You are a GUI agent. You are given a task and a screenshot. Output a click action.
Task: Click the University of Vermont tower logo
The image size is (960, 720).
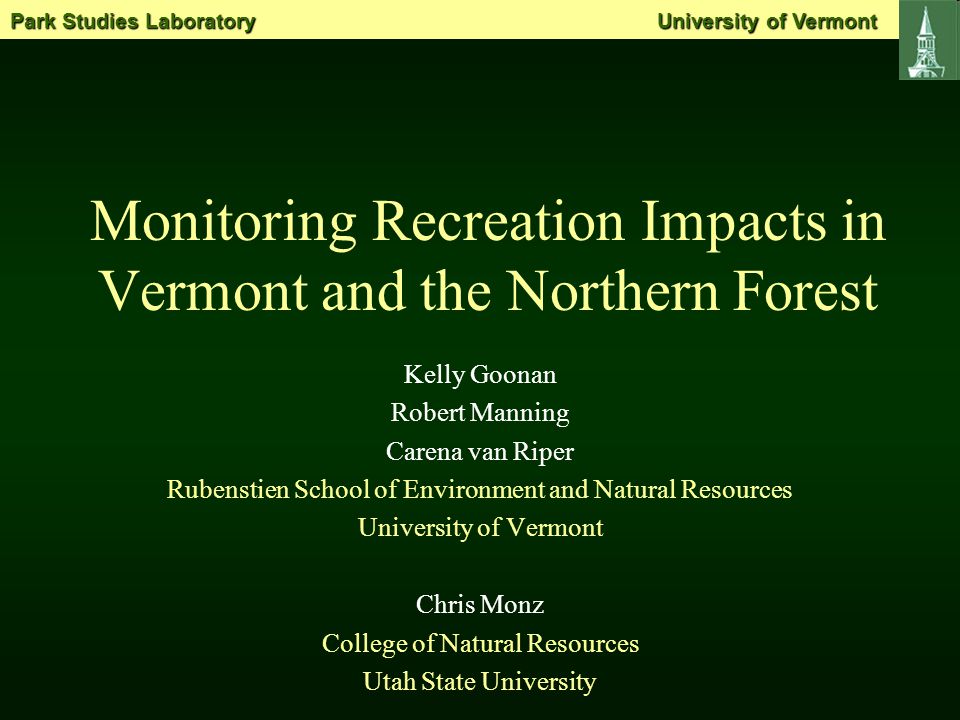tap(929, 40)
